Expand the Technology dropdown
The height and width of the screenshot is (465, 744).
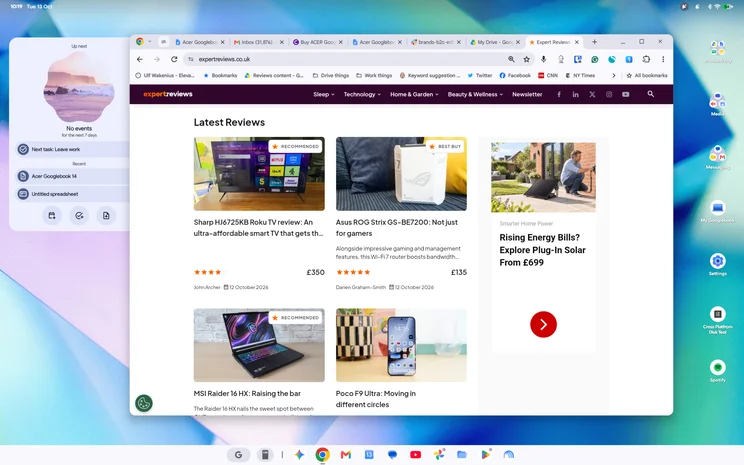pyautogui.click(x=362, y=94)
